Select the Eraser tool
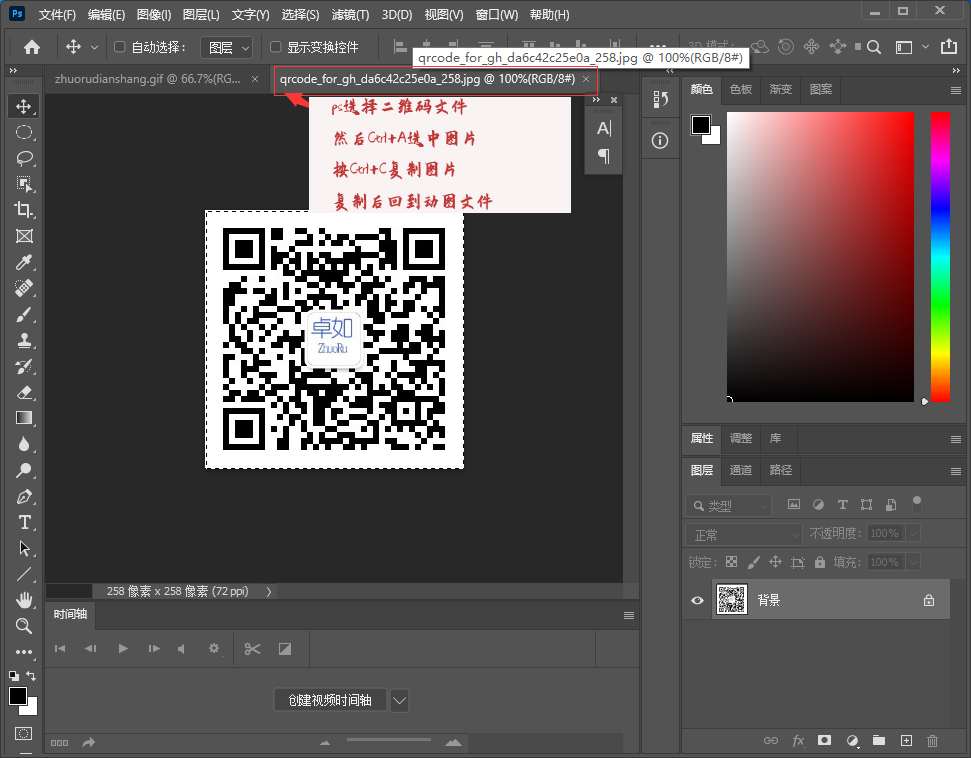The image size is (971, 758). (24, 392)
